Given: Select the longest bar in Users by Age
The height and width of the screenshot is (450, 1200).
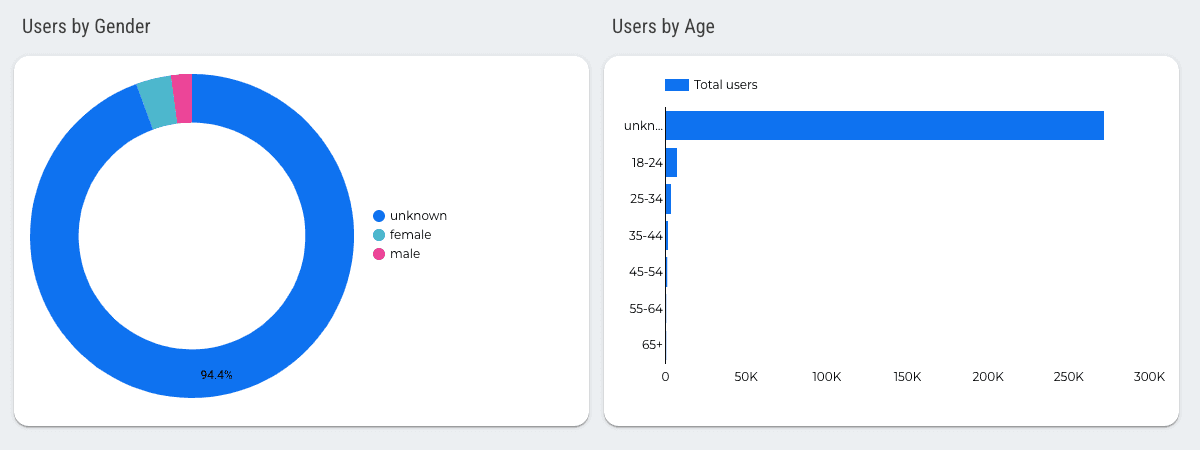Looking at the screenshot, I should tap(884, 126).
